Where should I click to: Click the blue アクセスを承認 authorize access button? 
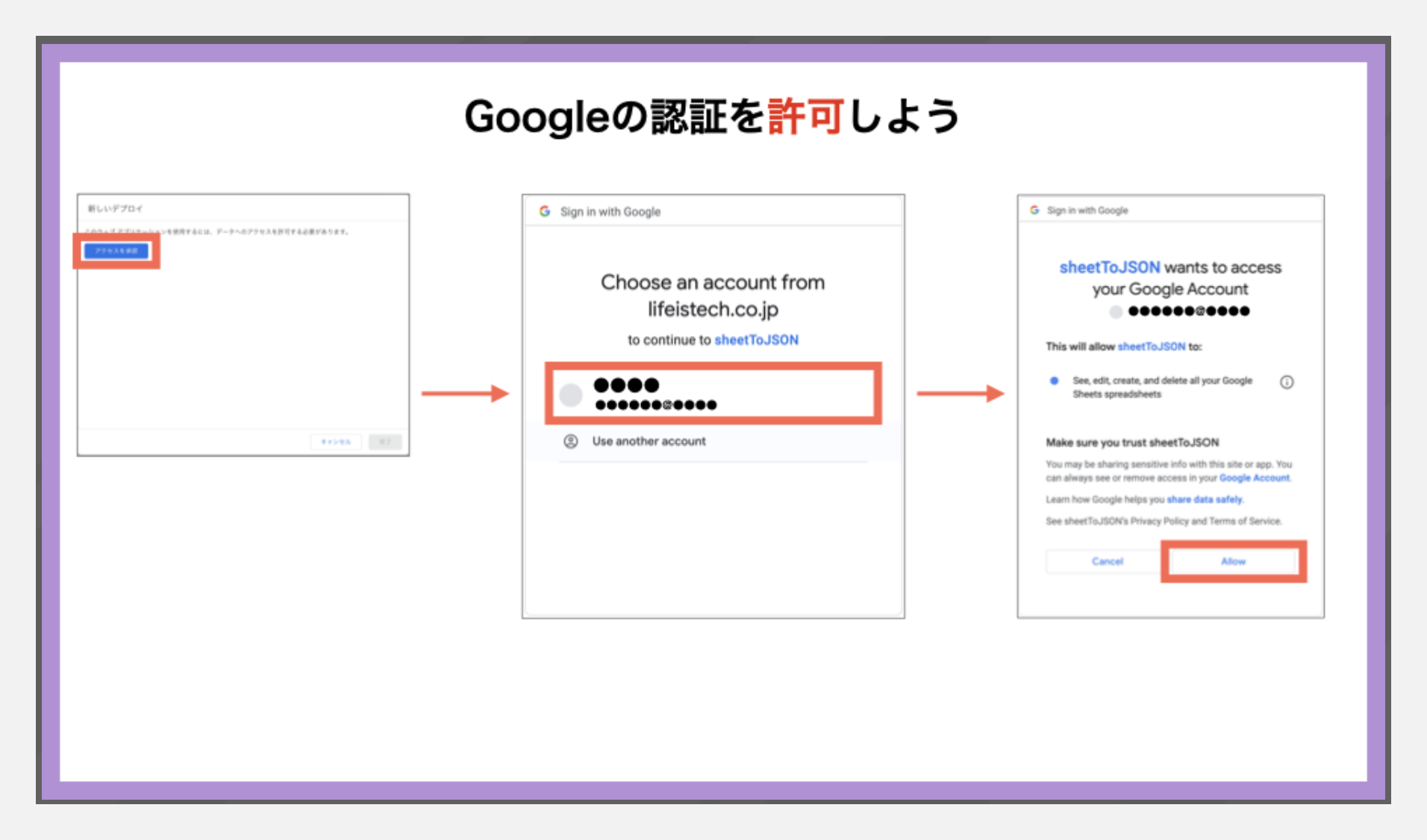[x=116, y=251]
